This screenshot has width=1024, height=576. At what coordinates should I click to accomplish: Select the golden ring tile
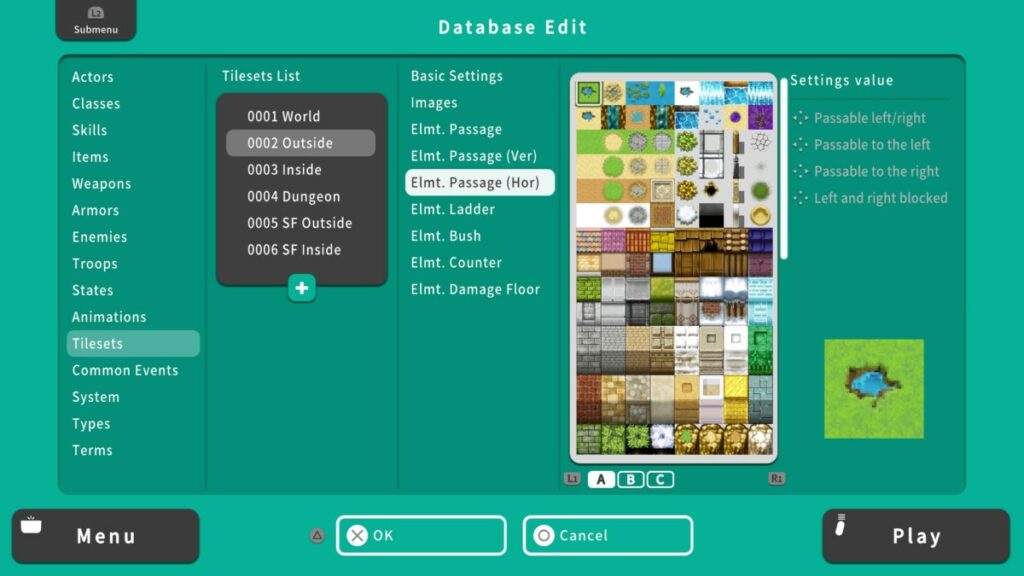tap(760, 216)
